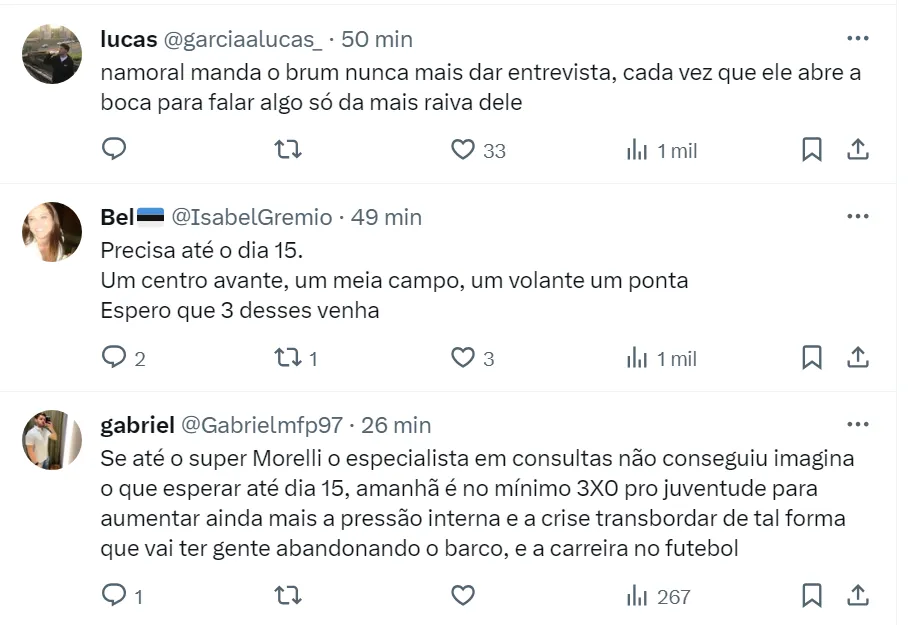View analytics on lucas's tweet
915x625 pixels.
pyautogui.click(x=660, y=150)
